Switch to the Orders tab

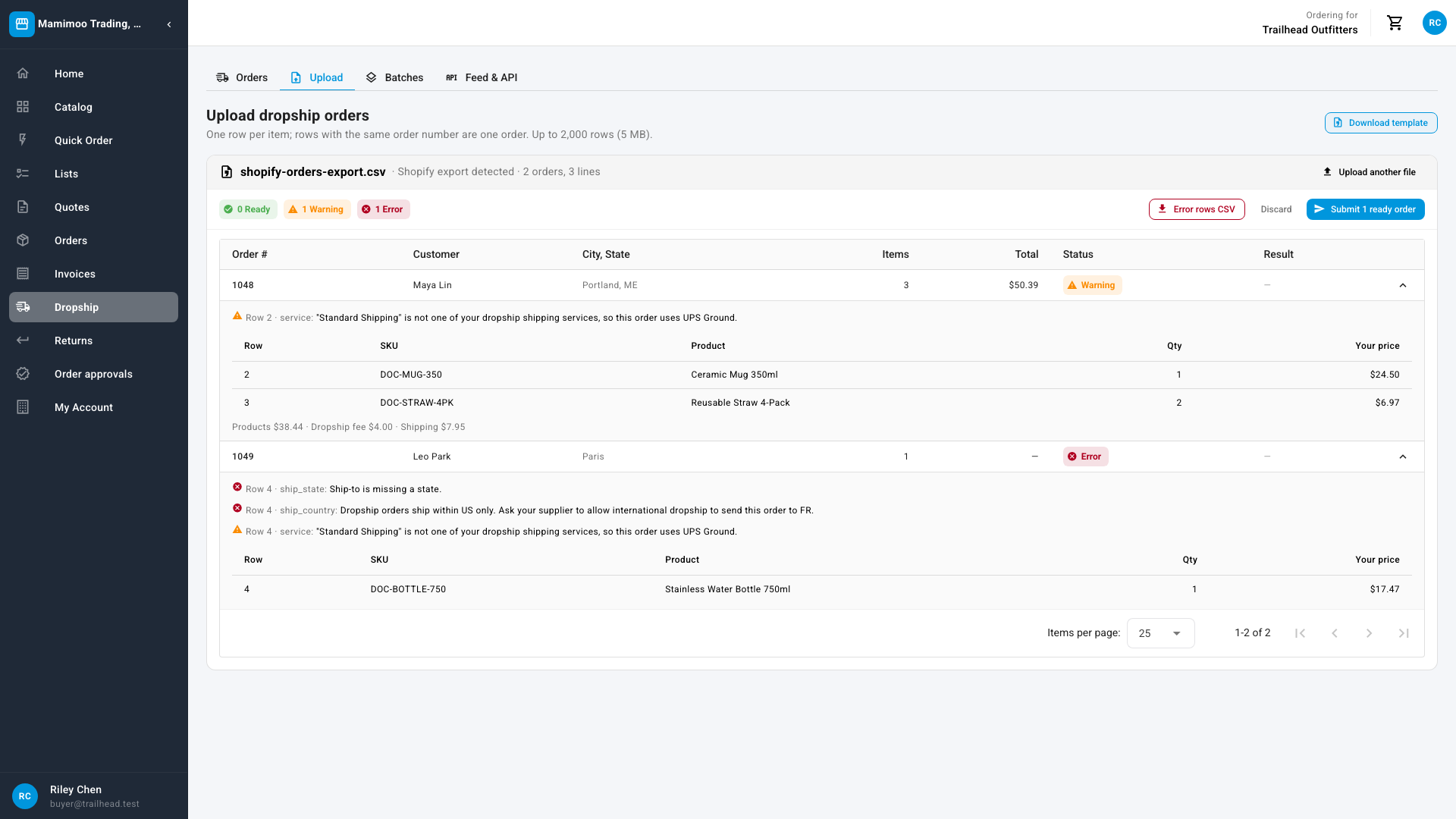tap(242, 77)
